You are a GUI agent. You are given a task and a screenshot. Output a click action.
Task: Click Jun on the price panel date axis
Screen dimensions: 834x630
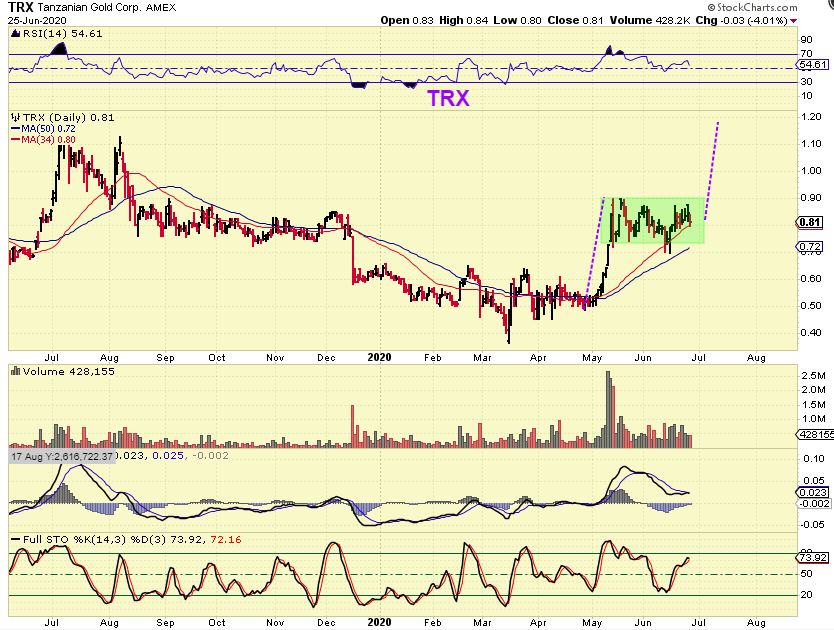click(643, 358)
